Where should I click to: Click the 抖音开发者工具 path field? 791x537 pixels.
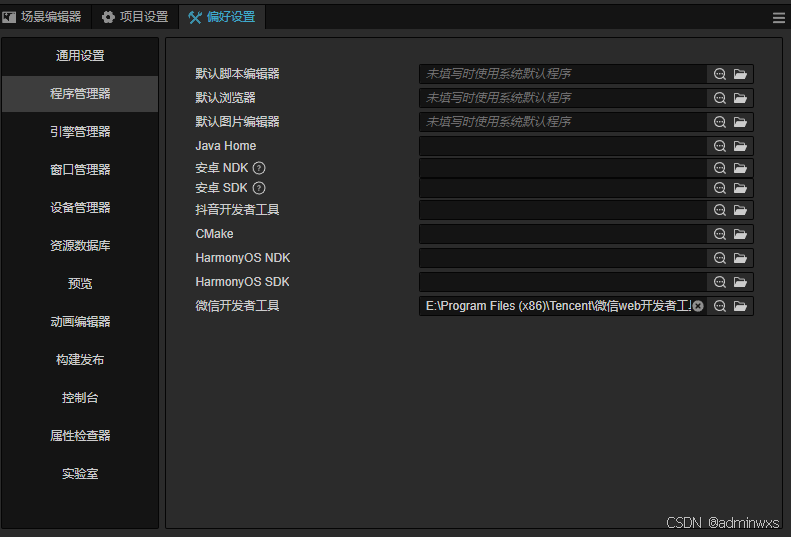[562, 210]
